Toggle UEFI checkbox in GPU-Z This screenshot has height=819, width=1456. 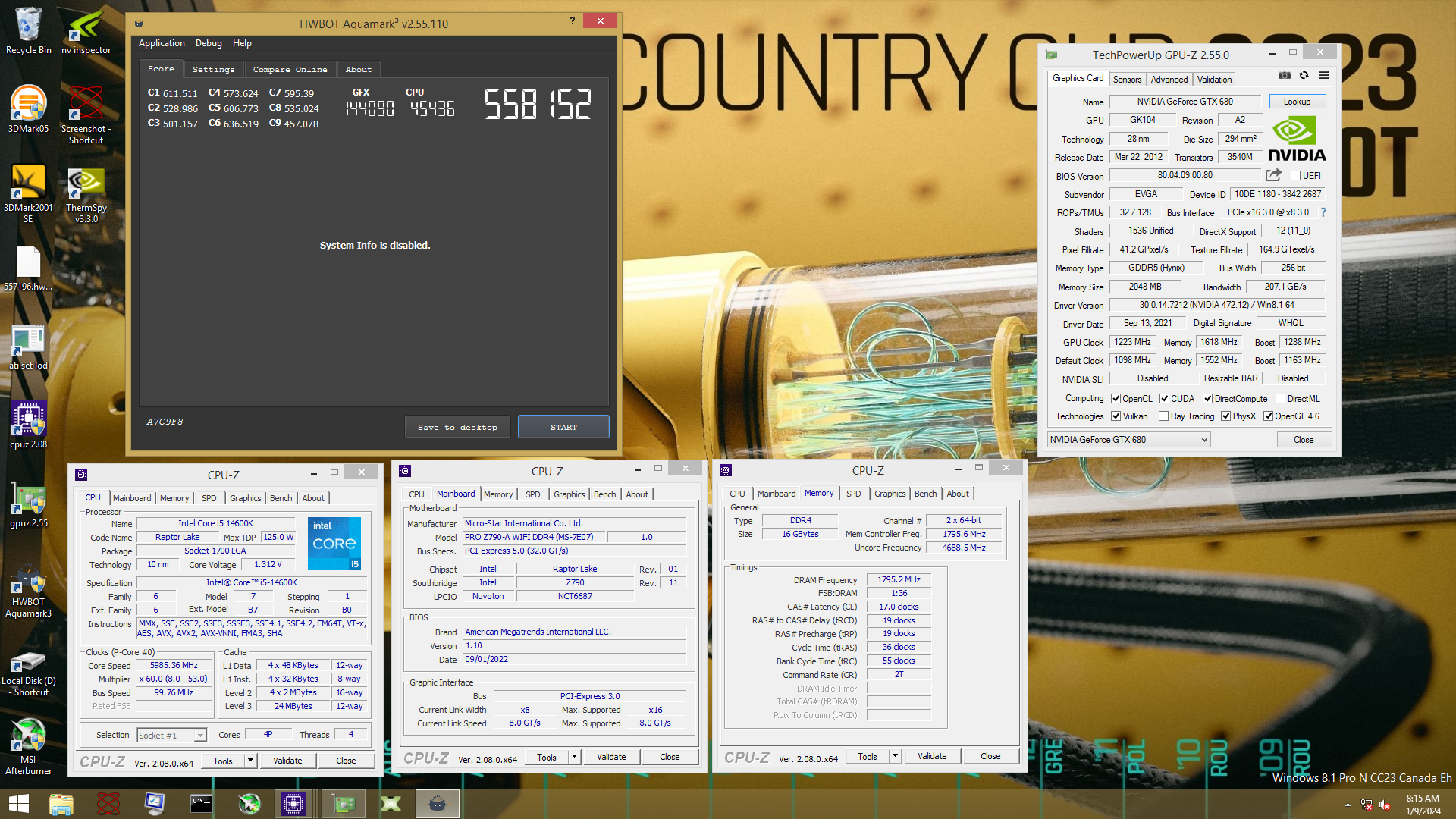point(1296,176)
